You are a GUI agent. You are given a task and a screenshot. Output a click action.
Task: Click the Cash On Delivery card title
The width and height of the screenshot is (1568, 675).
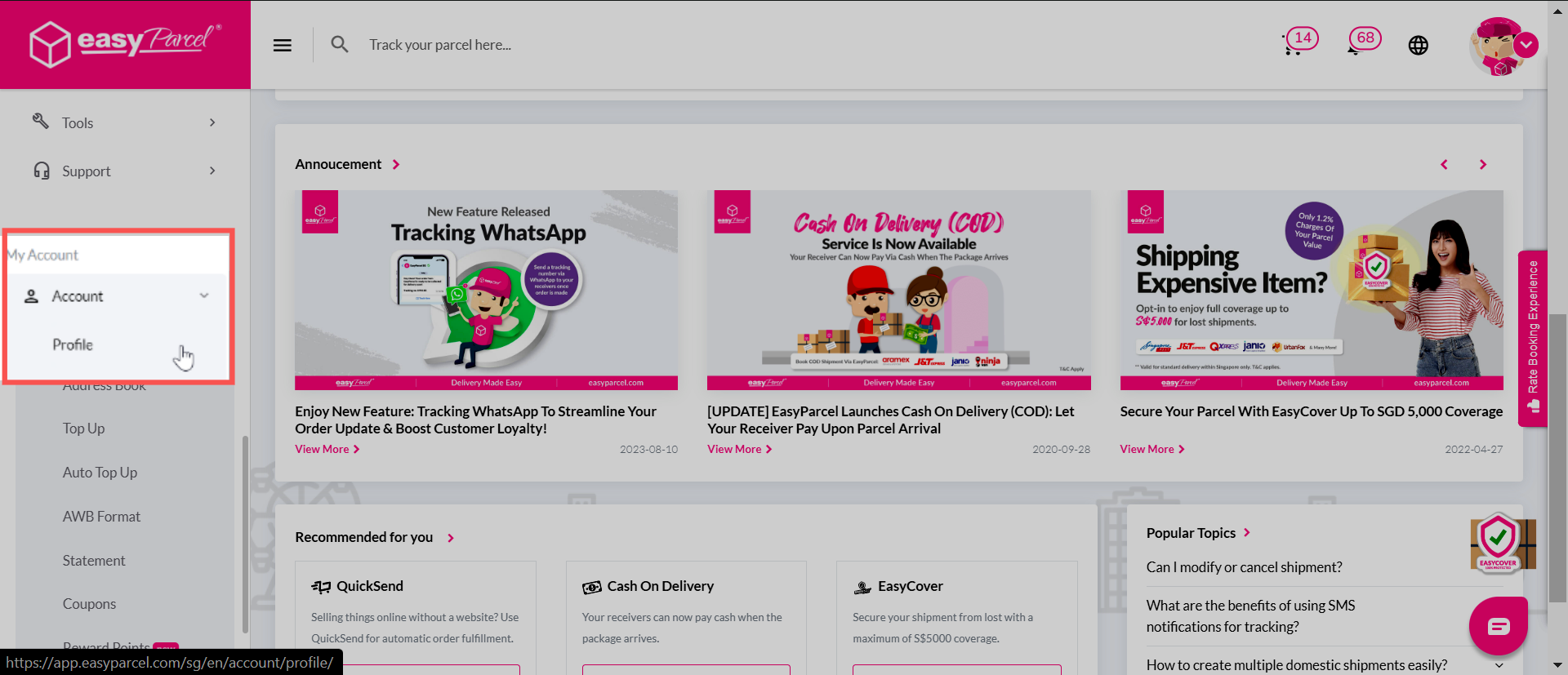pyautogui.click(x=661, y=587)
